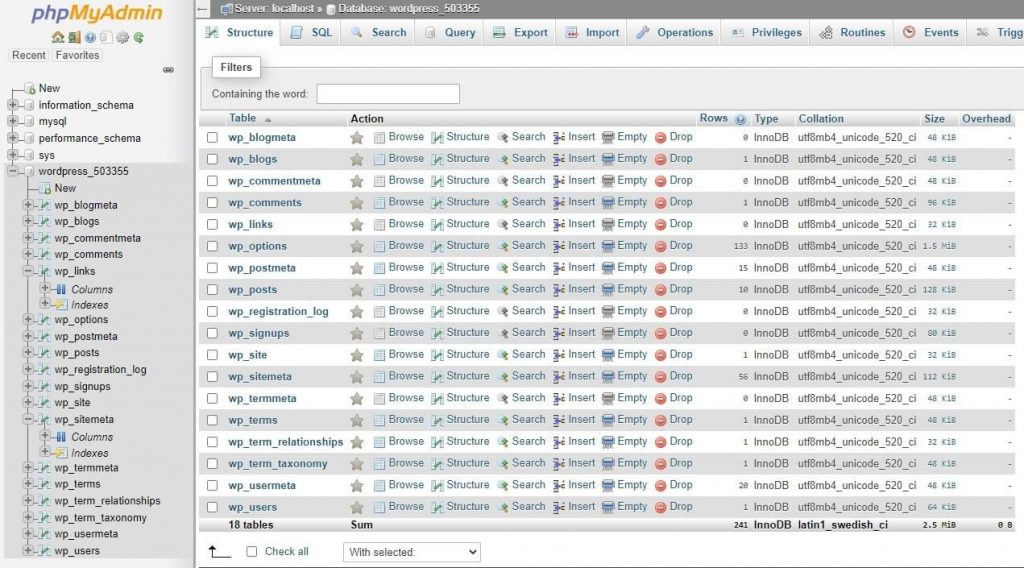Click the log out icon beside home

[x=74, y=37]
